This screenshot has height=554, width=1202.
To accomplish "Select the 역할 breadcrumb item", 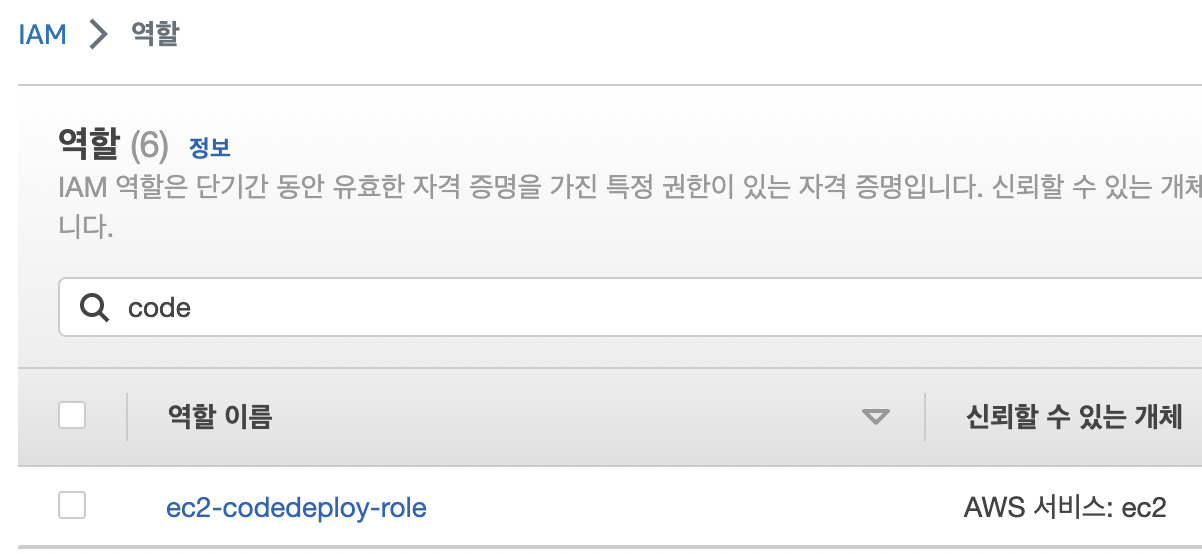I will pyautogui.click(x=155, y=34).
